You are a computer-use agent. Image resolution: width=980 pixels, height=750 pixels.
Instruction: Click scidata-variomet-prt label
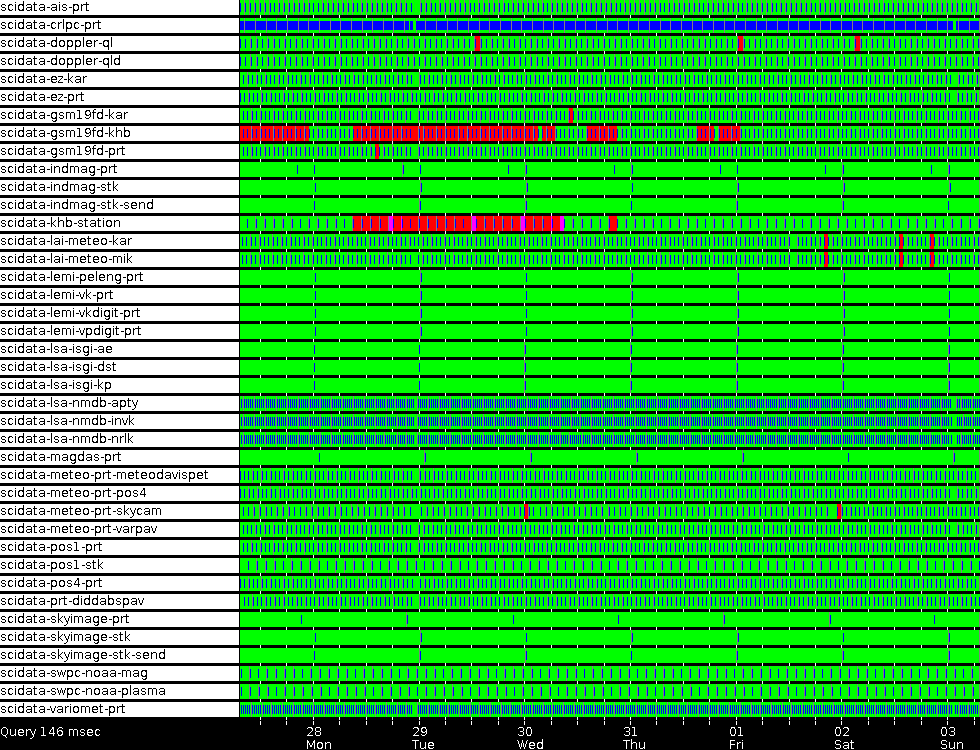(x=63, y=709)
